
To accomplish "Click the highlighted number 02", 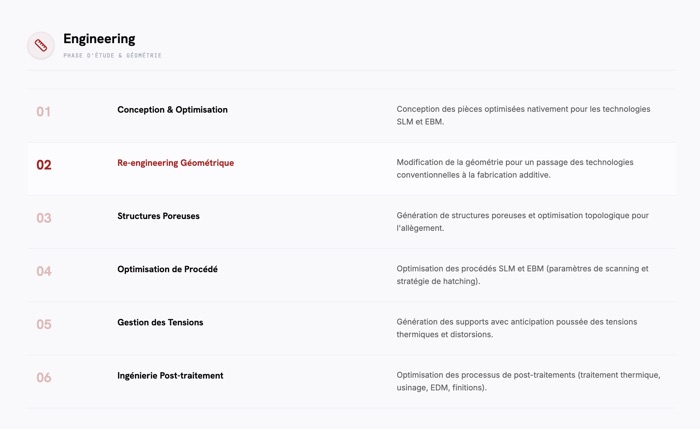I will [44, 165].
